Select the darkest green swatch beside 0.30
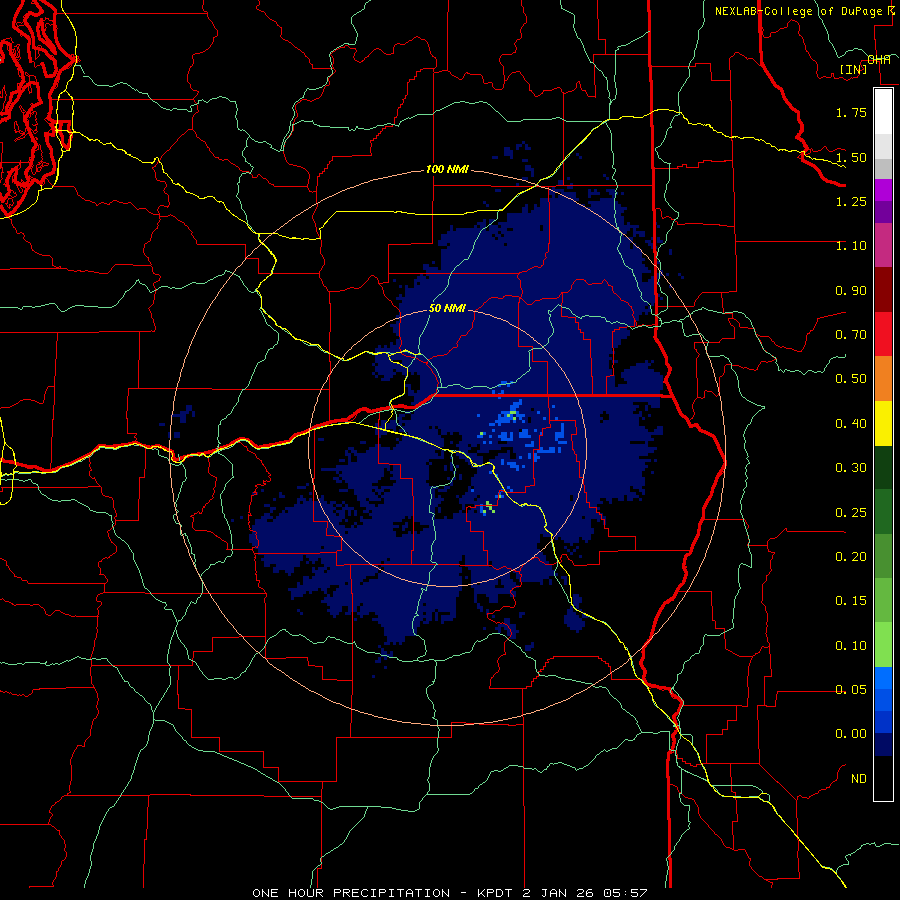The height and width of the screenshot is (900, 900). (883, 468)
